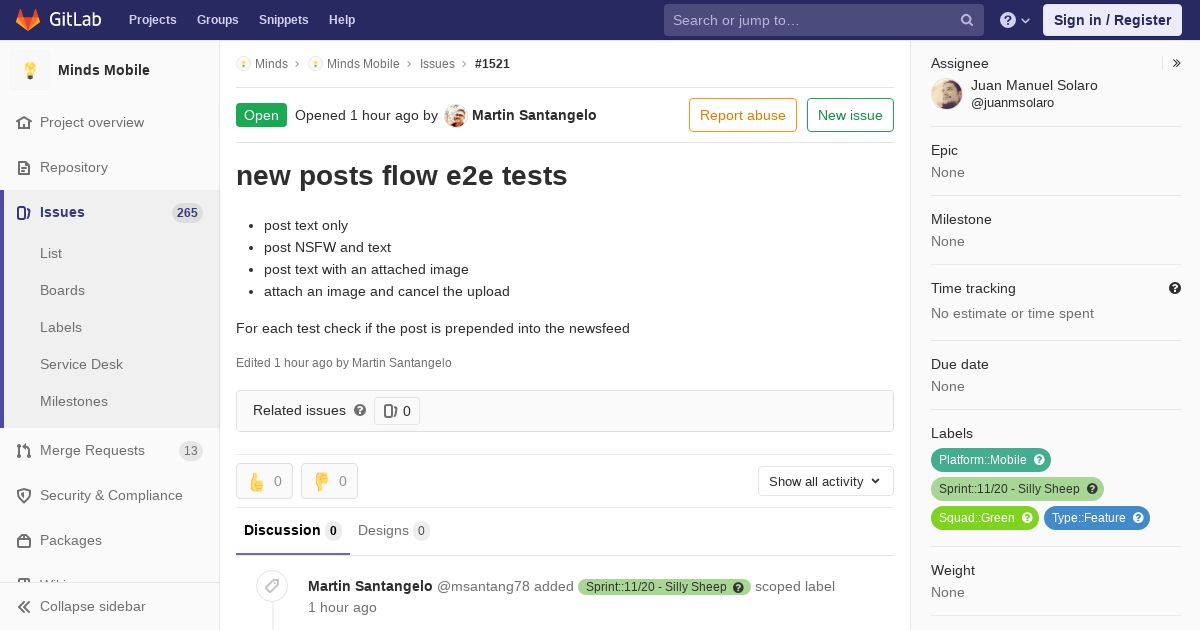Viewport: 1200px width, 630px height.
Task: Click Issues breadcrumb link
Action: point(437,63)
